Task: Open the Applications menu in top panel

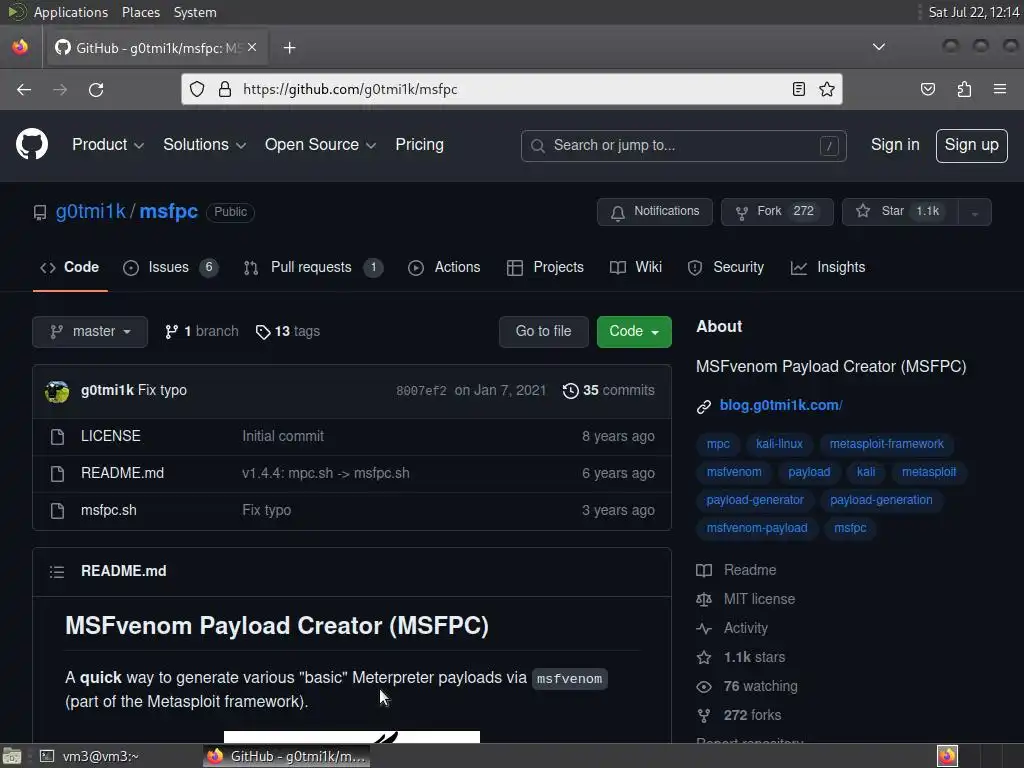Action: (71, 12)
